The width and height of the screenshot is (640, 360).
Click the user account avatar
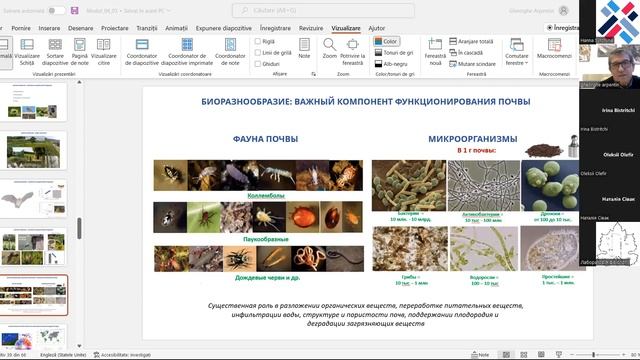pyautogui.click(x=563, y=11)
